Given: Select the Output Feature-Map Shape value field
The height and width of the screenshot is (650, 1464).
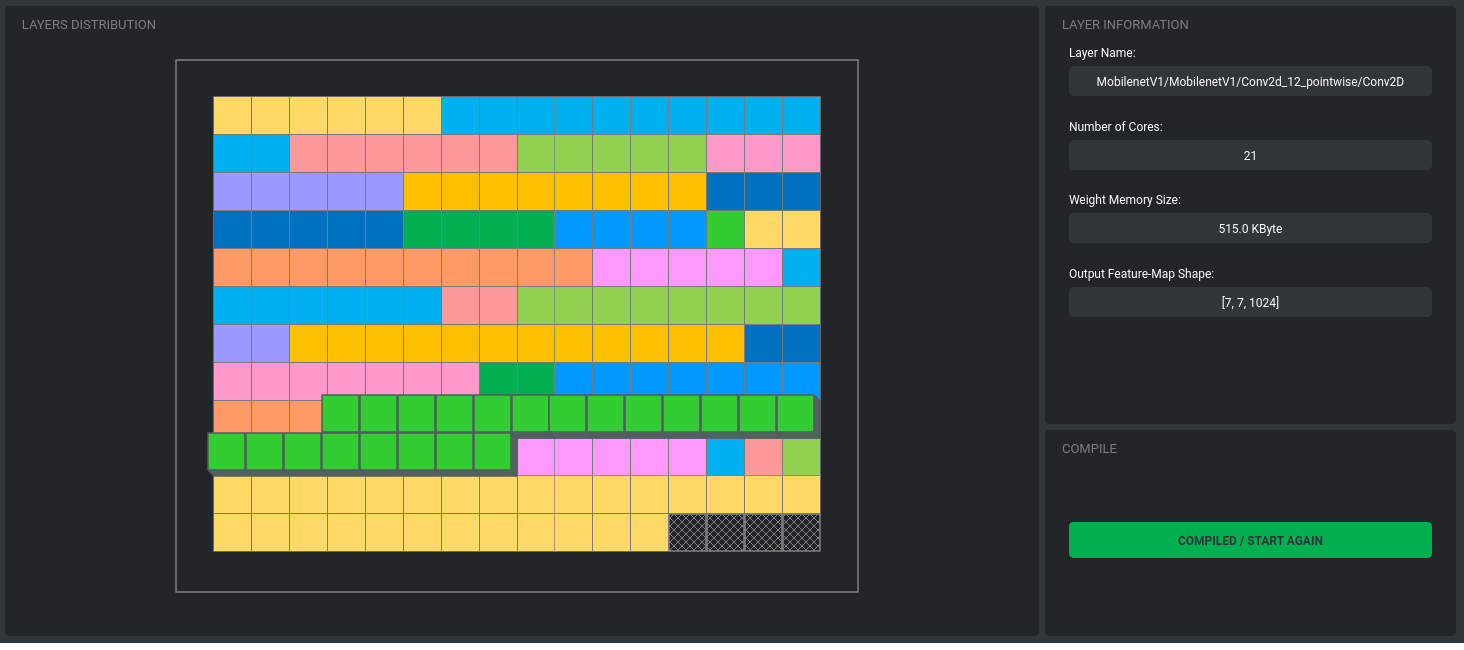Looking at the screenshot, I should [1250, 302].
